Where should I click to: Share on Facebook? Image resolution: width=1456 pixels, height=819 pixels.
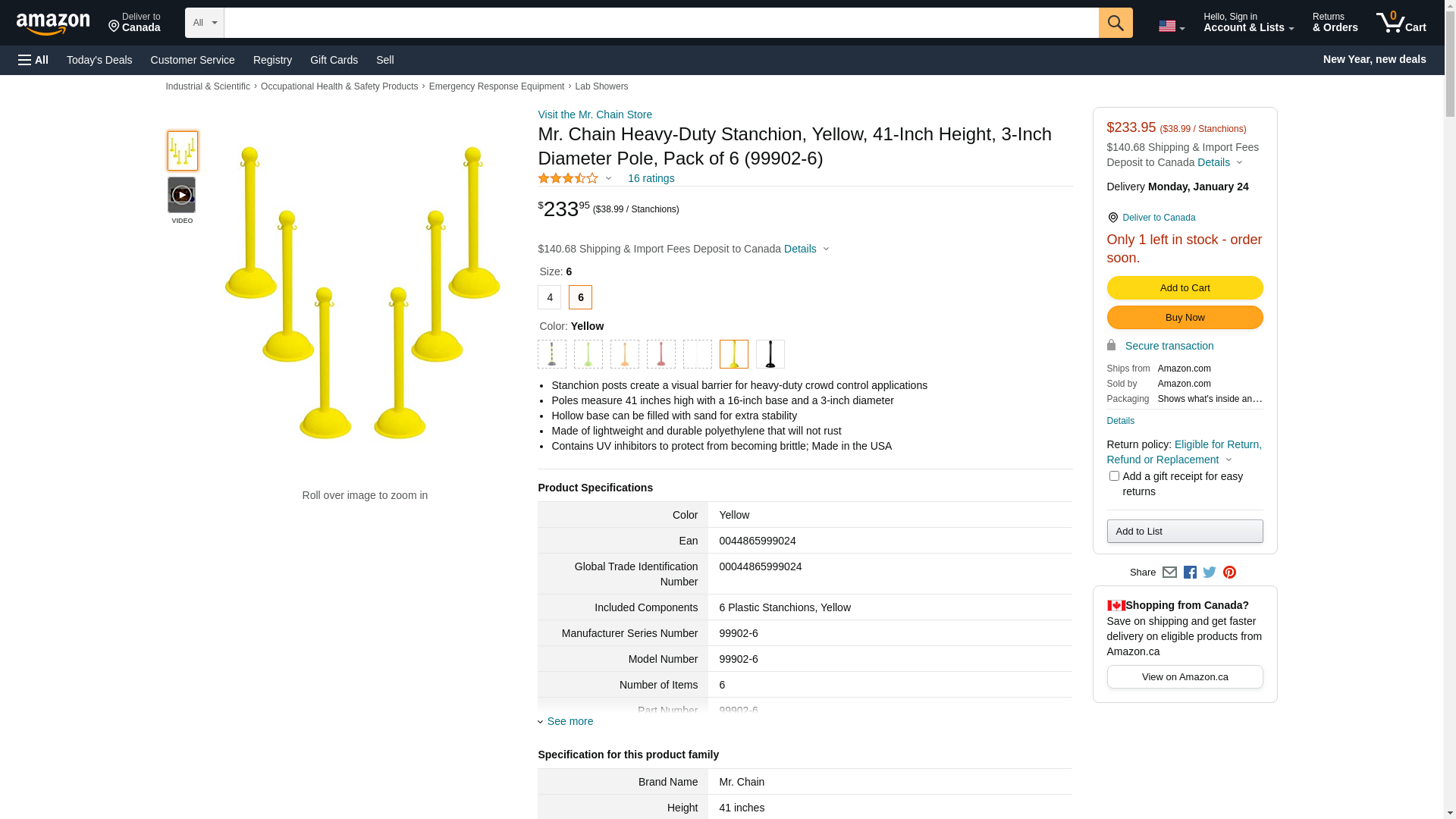pos(1190,573)
